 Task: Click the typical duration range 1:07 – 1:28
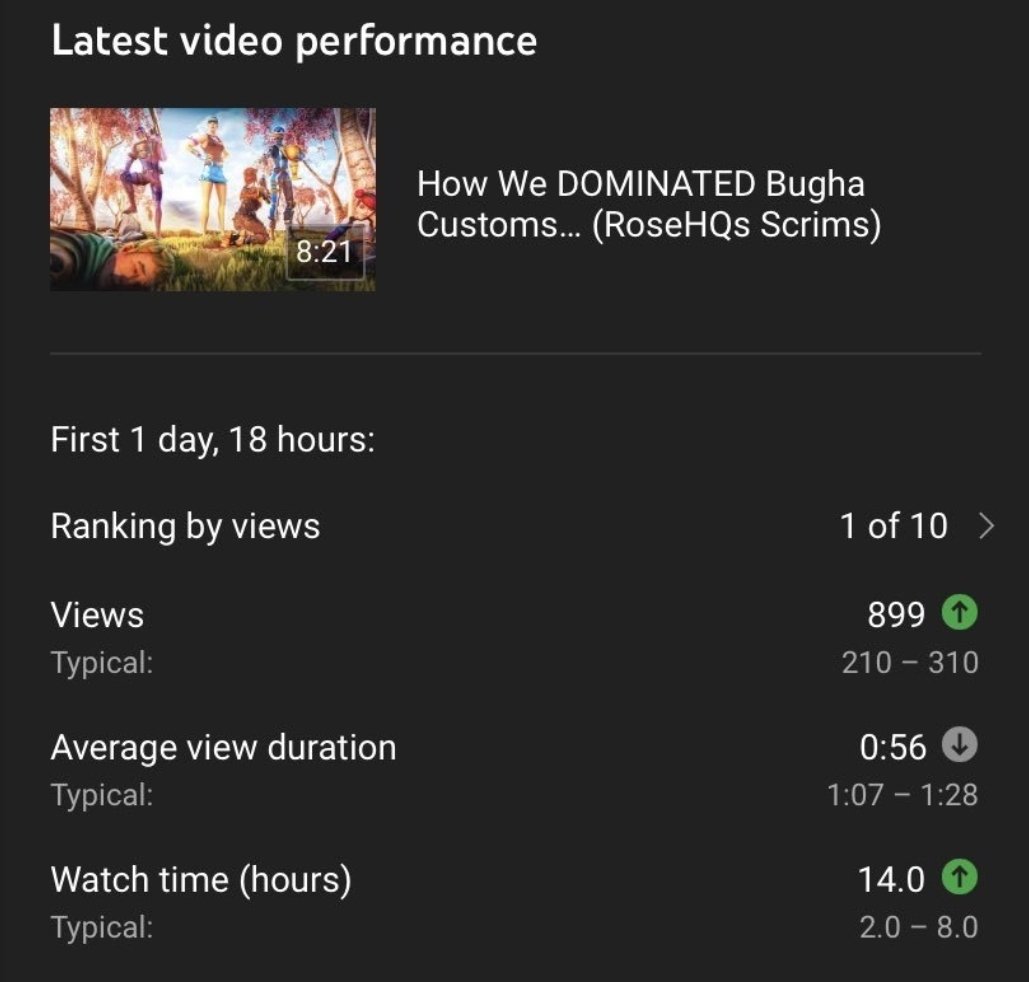pos(902,795)
